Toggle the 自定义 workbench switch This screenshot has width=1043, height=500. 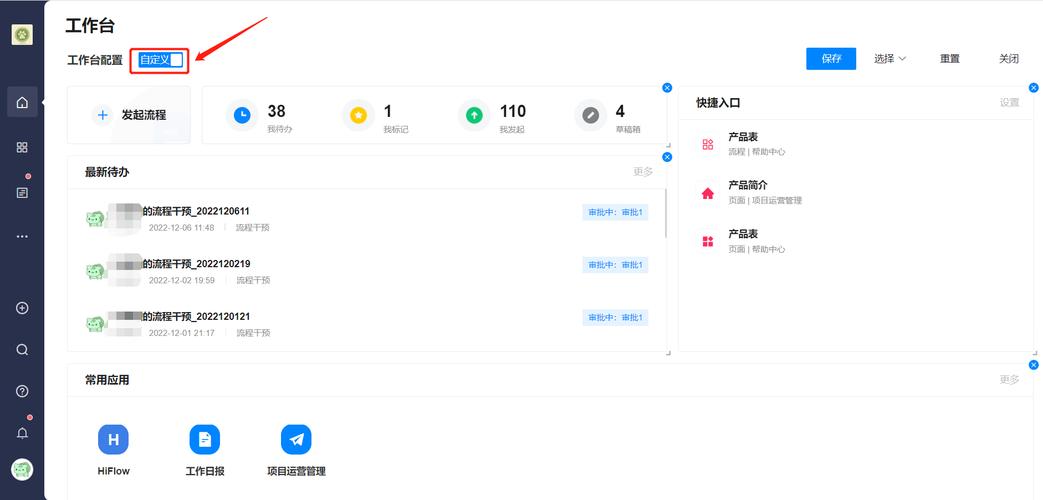(160, 60)
